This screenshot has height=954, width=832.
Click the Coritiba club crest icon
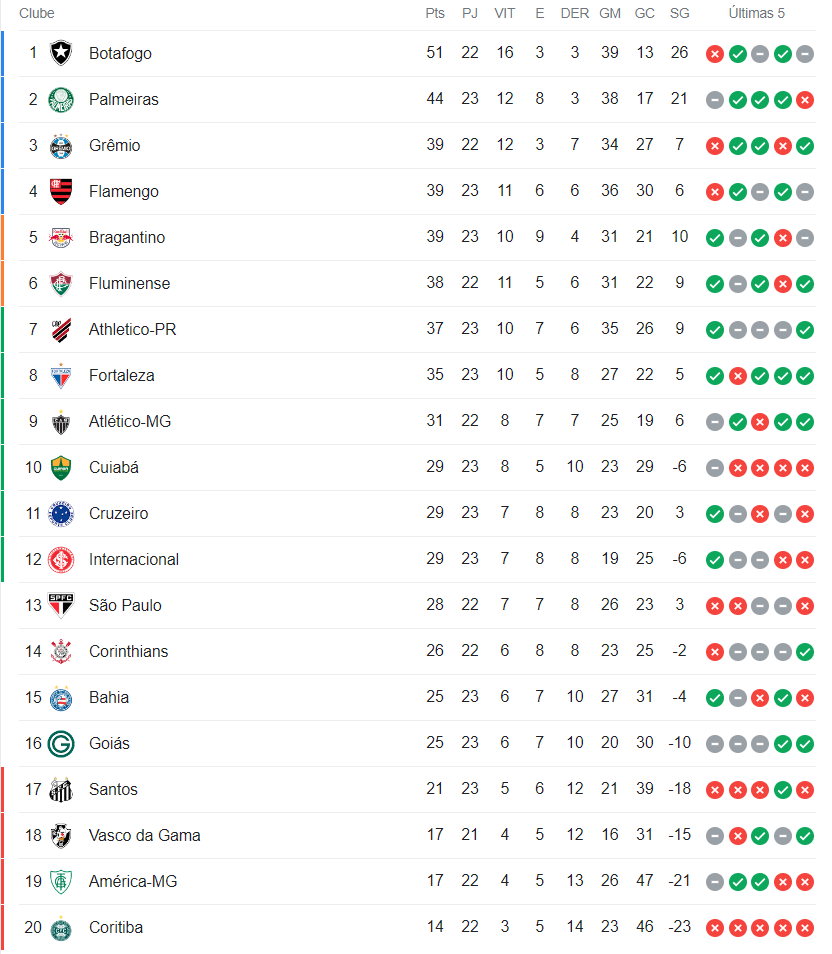(x=61, y=927)
